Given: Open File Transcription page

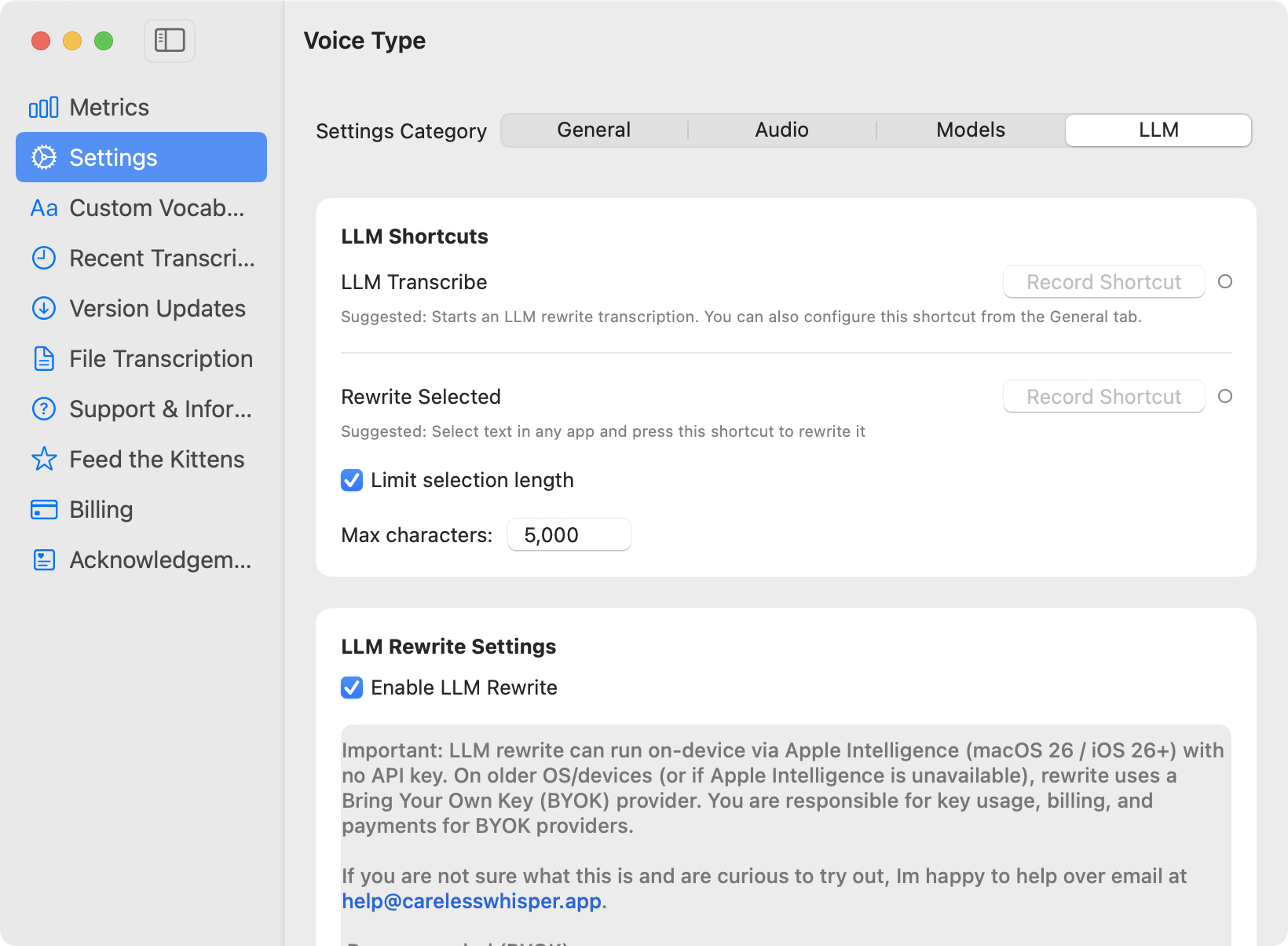Looking at the screenshot, I should click(x=141, y=358).
